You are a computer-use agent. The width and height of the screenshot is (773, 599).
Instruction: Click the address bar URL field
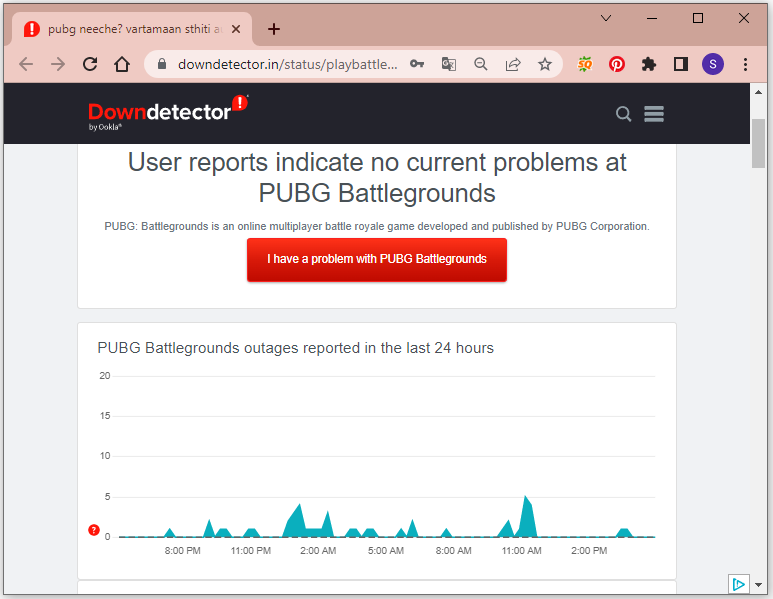tap(287, 64)
